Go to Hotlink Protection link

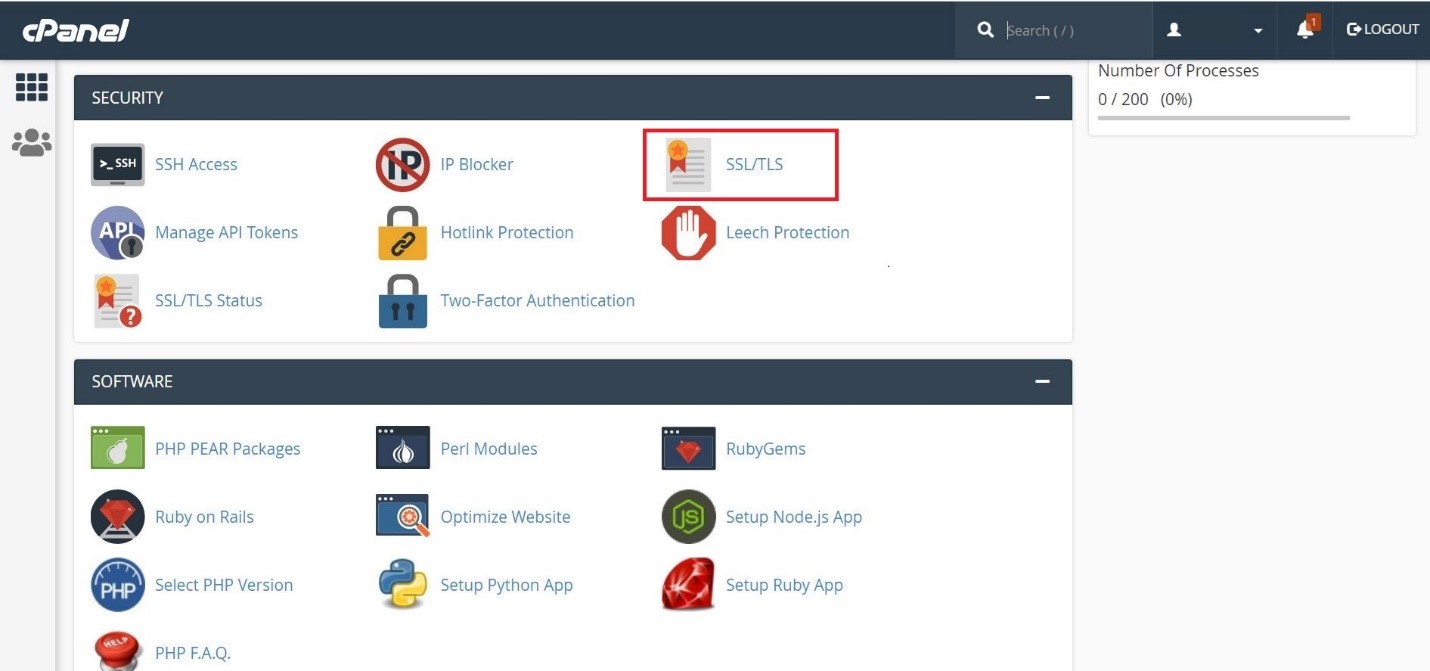click(507, 232)
